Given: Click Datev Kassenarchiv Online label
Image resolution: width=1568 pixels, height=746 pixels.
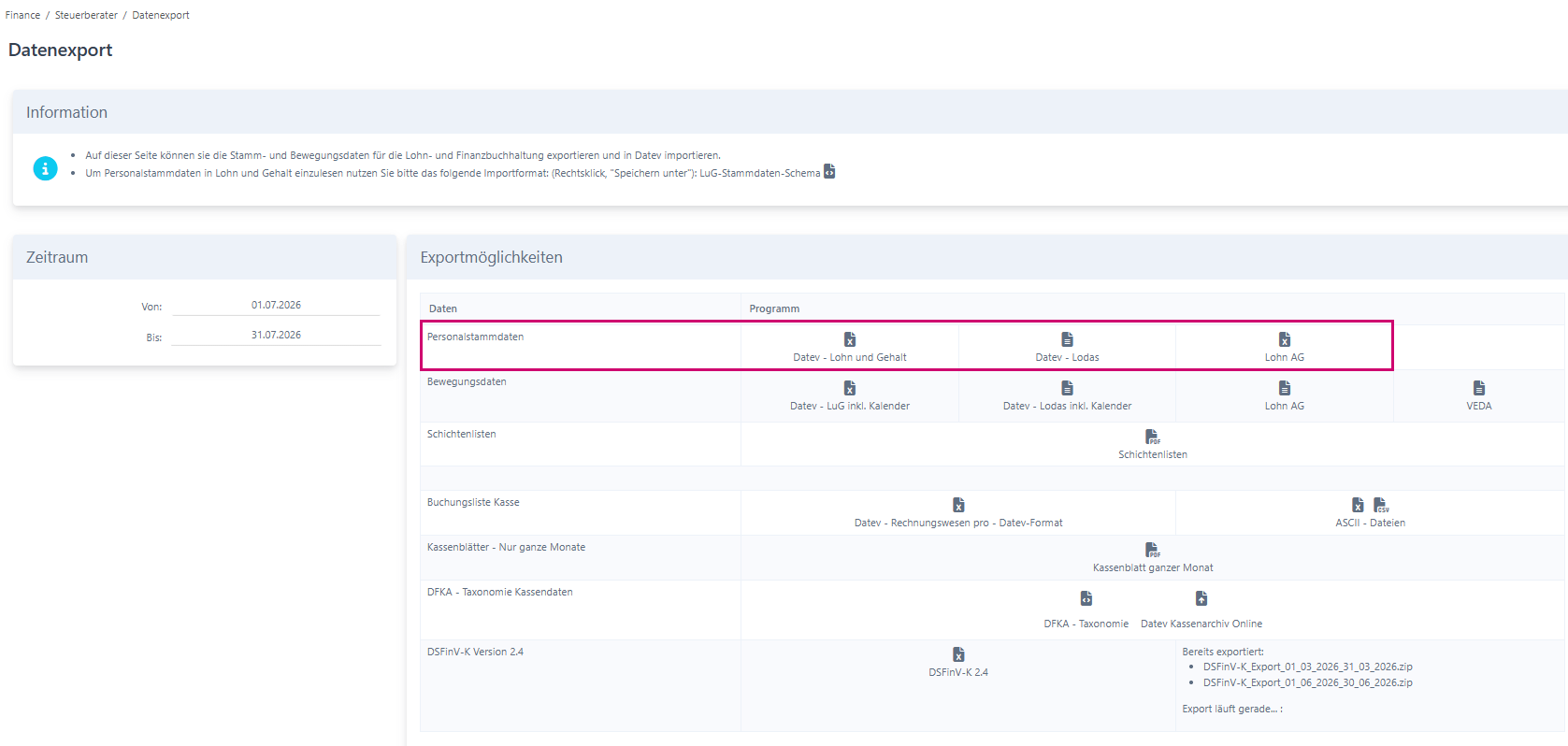Looking at the screenshot, I should (1201, 624).
